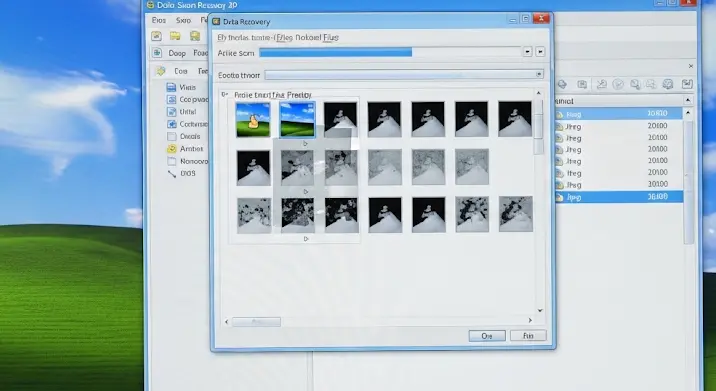Click the first toolbar icon under Eios menu
This screenshot has height=391, width=716.
pyautogui.click(x=156, y=36)
